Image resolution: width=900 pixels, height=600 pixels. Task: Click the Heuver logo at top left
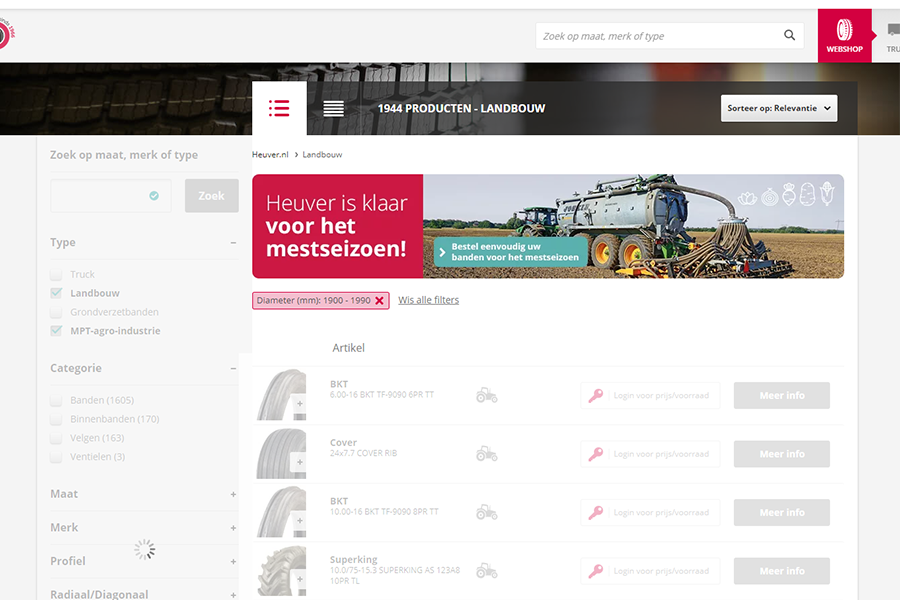coord(6,34)
